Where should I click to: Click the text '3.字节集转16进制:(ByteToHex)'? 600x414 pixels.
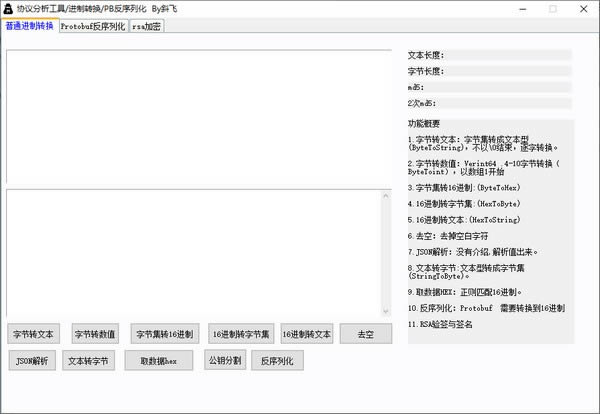(464, 188)
